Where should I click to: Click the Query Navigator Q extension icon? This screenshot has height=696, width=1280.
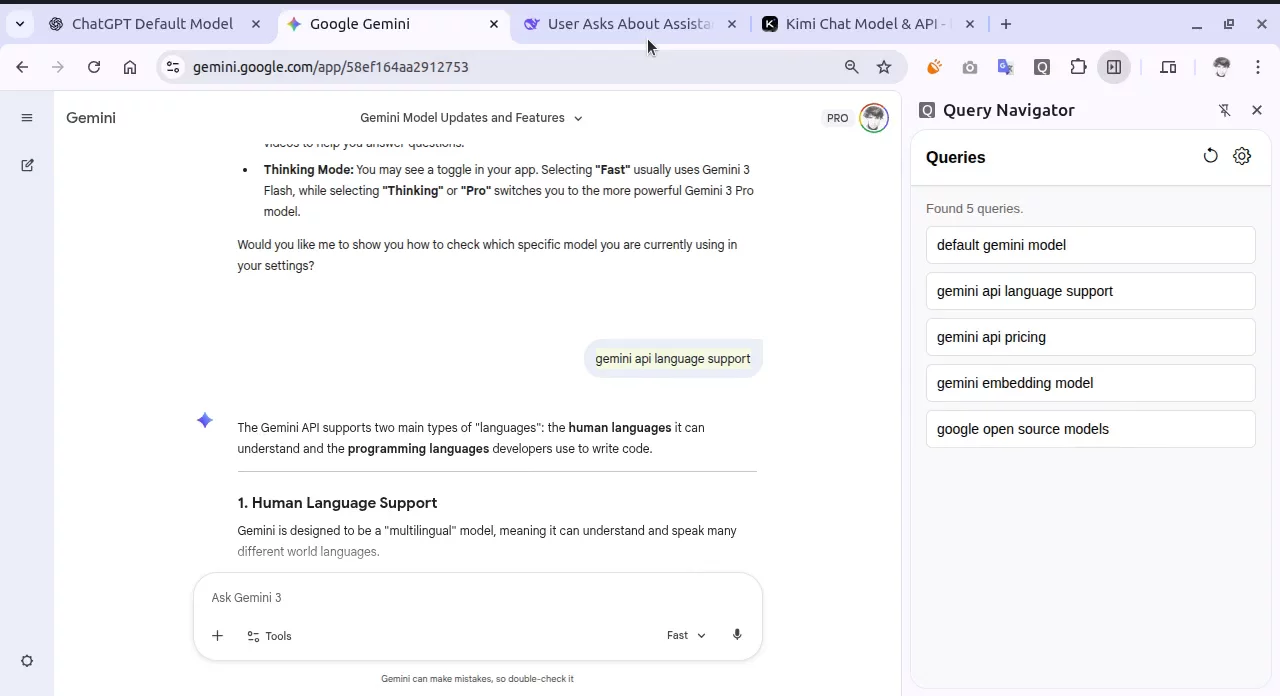(1042, 67)
